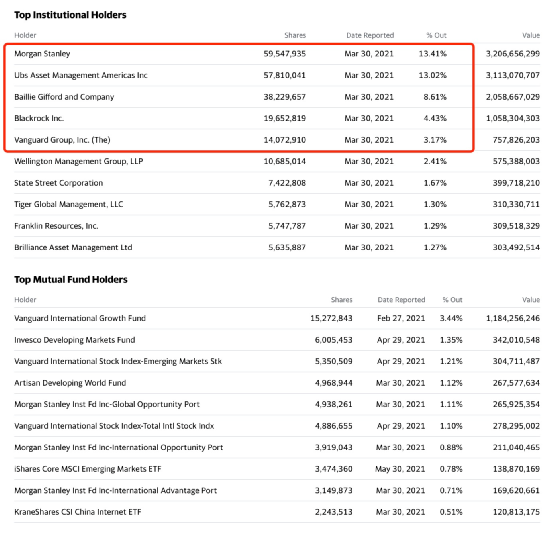Select Vanguard Group, Inc. (The) entry
The image size is (554, 535).
[62, 140]
